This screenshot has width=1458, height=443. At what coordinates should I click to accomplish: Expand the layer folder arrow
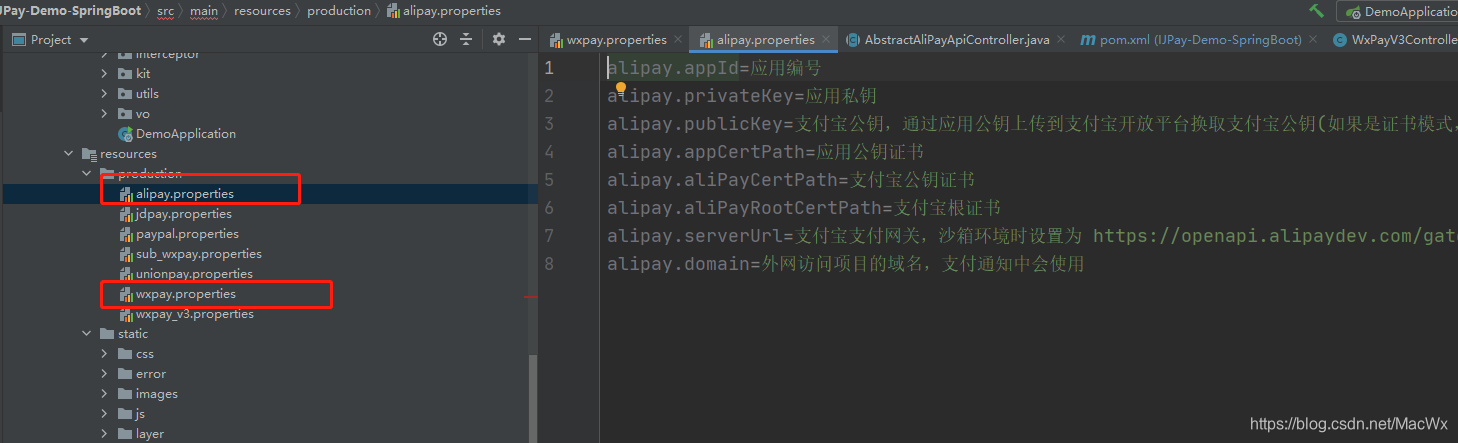[x=105, y=434]
